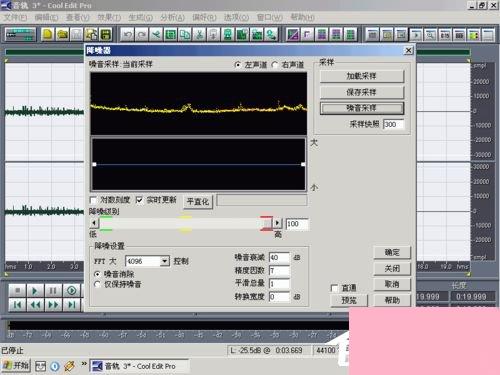Click the Rewind transport button
The image size is (500, 375).
35,305
